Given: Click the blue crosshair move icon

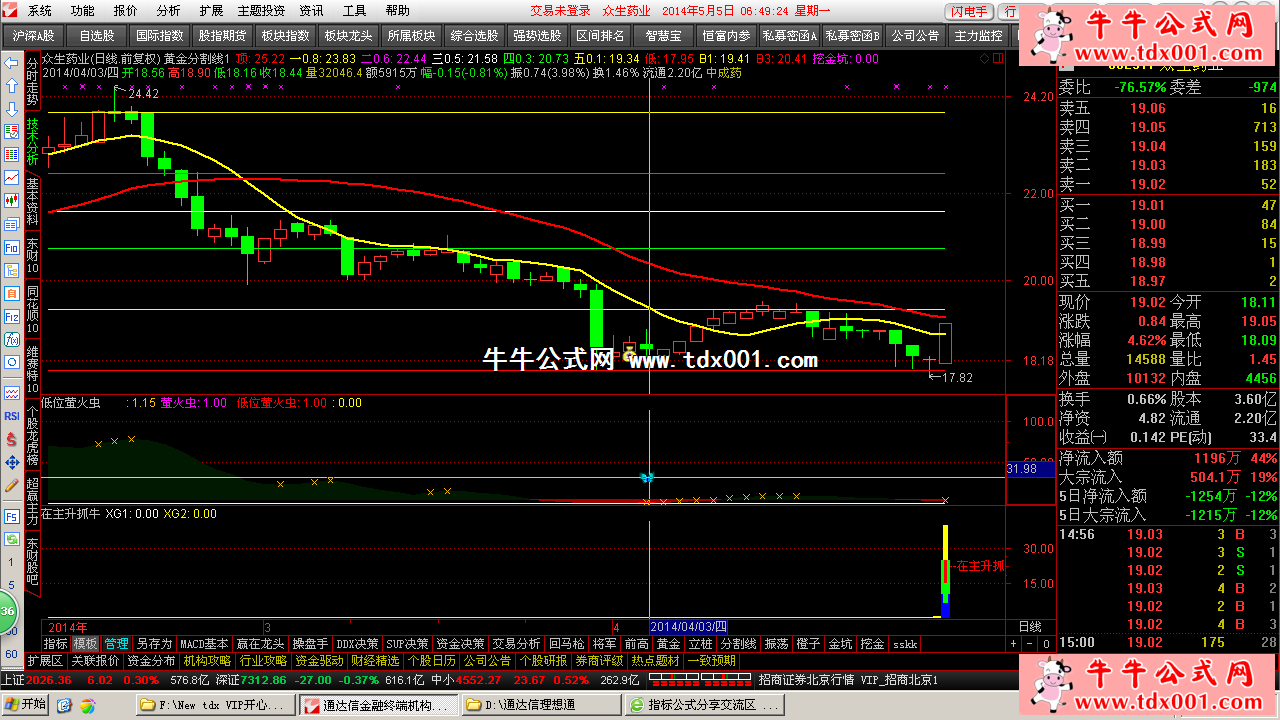Looking at the screenshot, I should (x=11, y=462).
